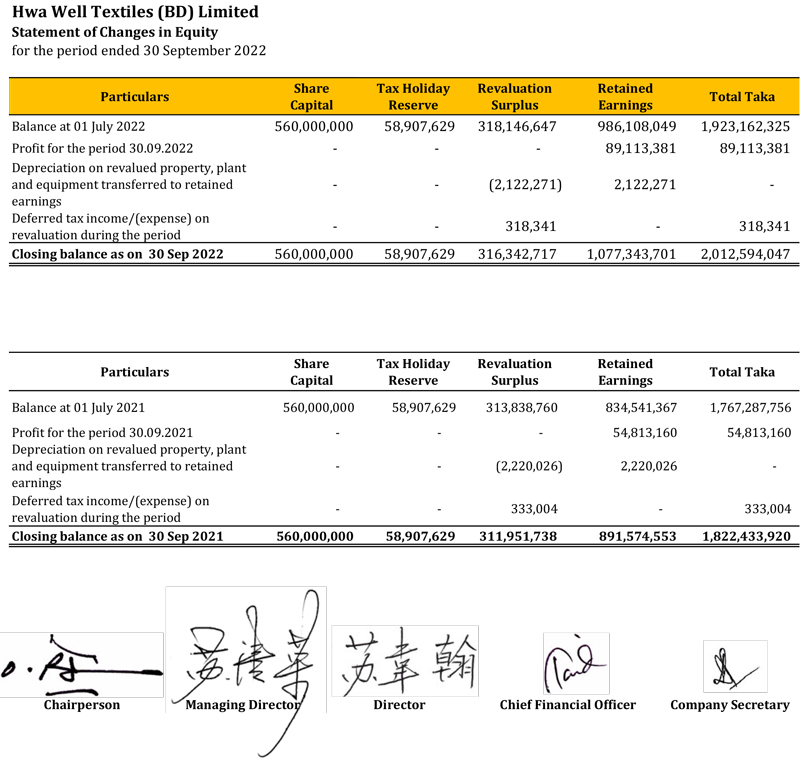This screenshot has width=800, height=766.
Task: Click the Profit for the period 30.09.2021 label
Action: coord(102,432)
